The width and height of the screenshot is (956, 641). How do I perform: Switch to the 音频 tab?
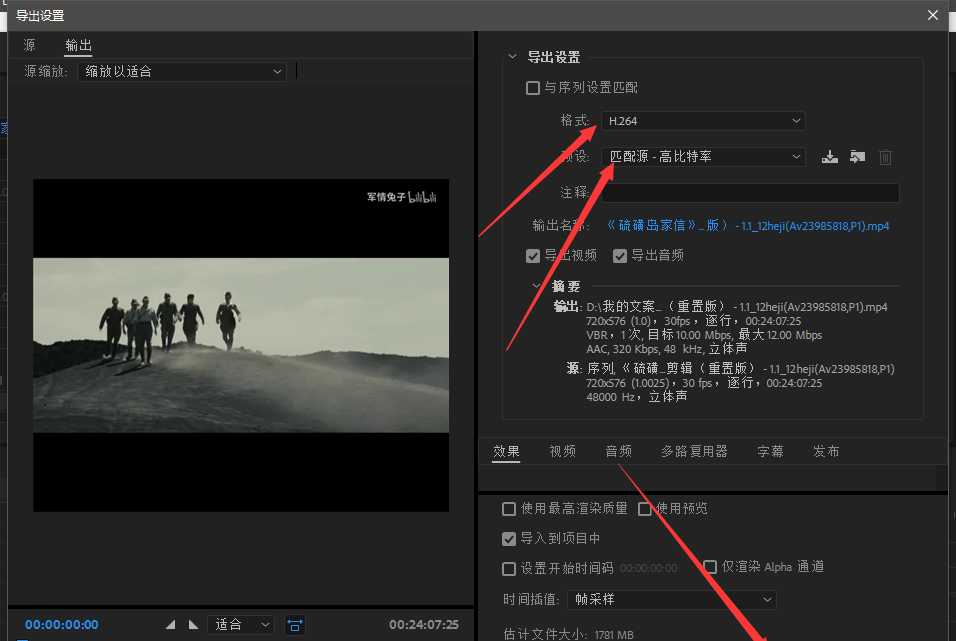pos(618,451)
